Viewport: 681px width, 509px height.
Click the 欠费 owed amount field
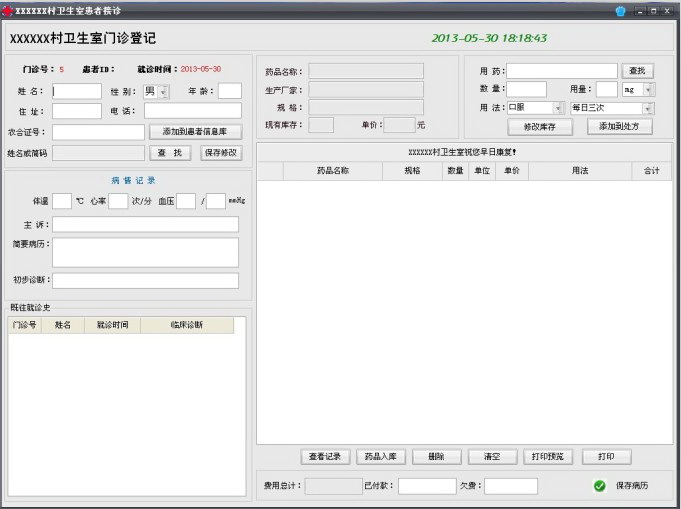point(511,486)
